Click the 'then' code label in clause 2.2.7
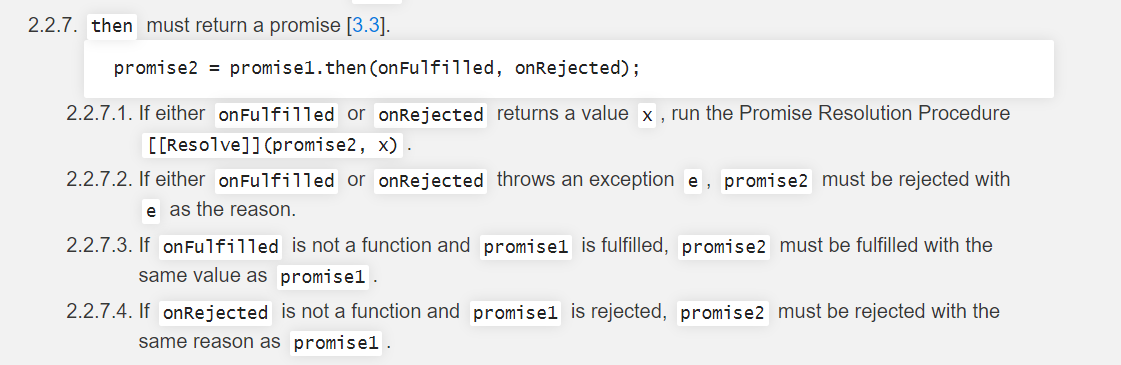 [x=112, y=26]
